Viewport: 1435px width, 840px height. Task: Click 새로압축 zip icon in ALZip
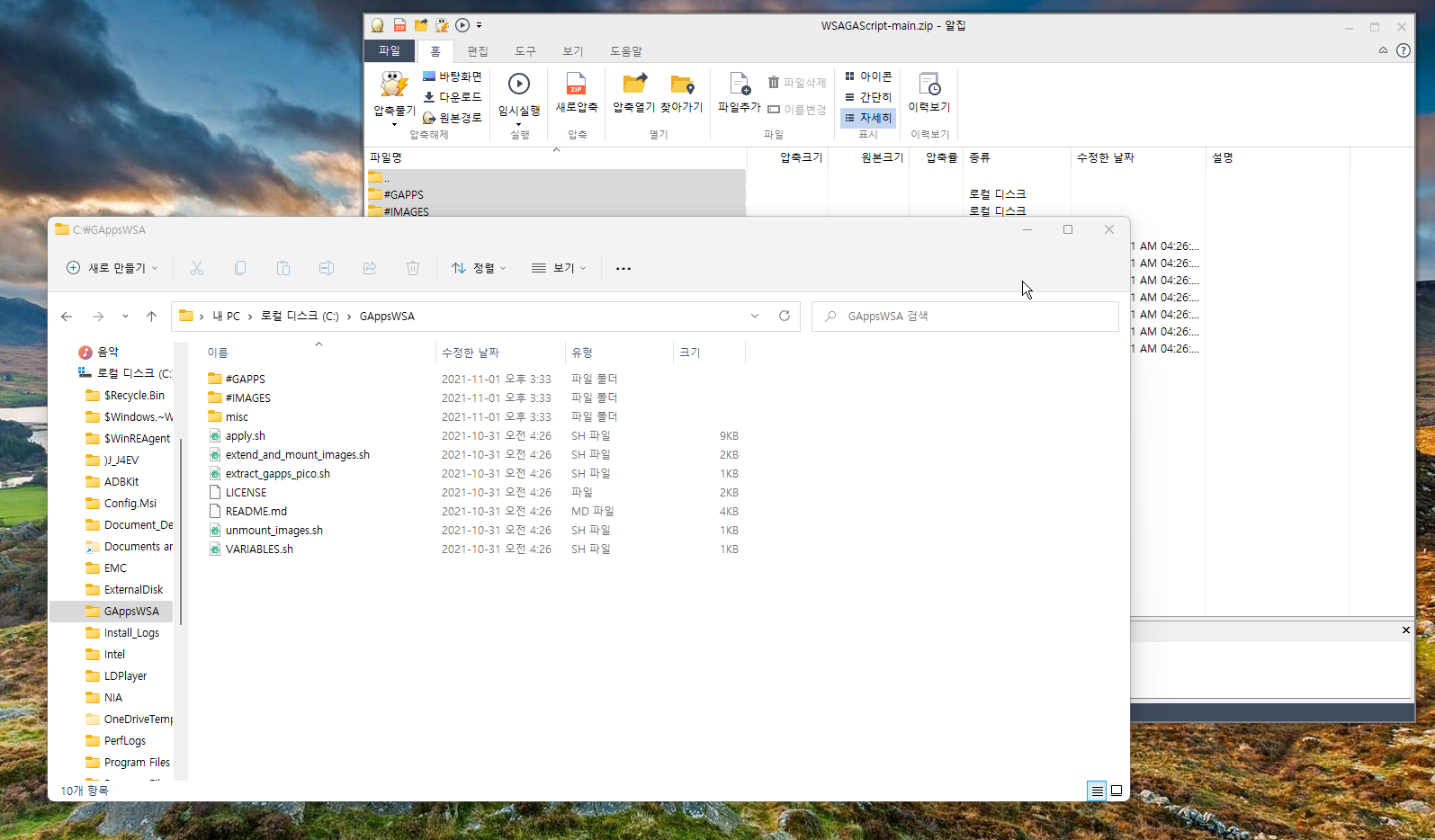[x=577, y=84]
